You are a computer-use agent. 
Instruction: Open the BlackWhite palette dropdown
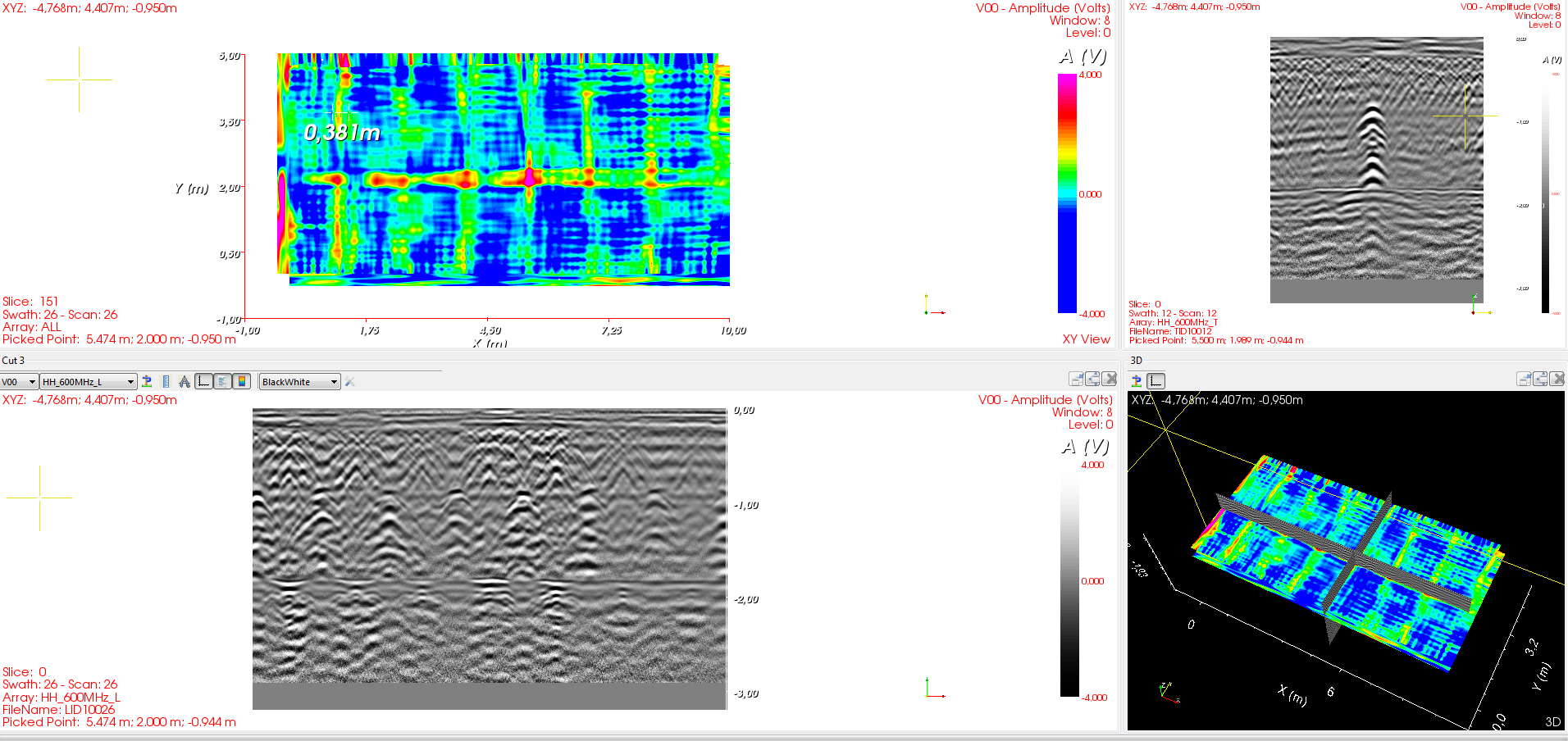[300, 382]
